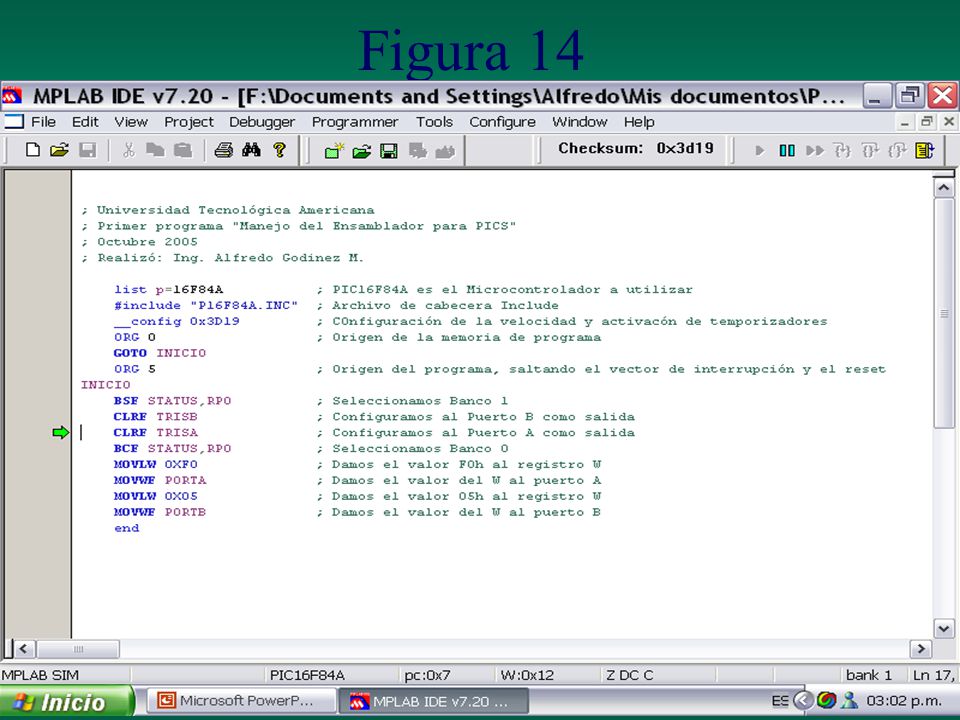Click the Animate double-arrow icon
This screenshot has width=960, height=720.
click(x=815, y=150)
